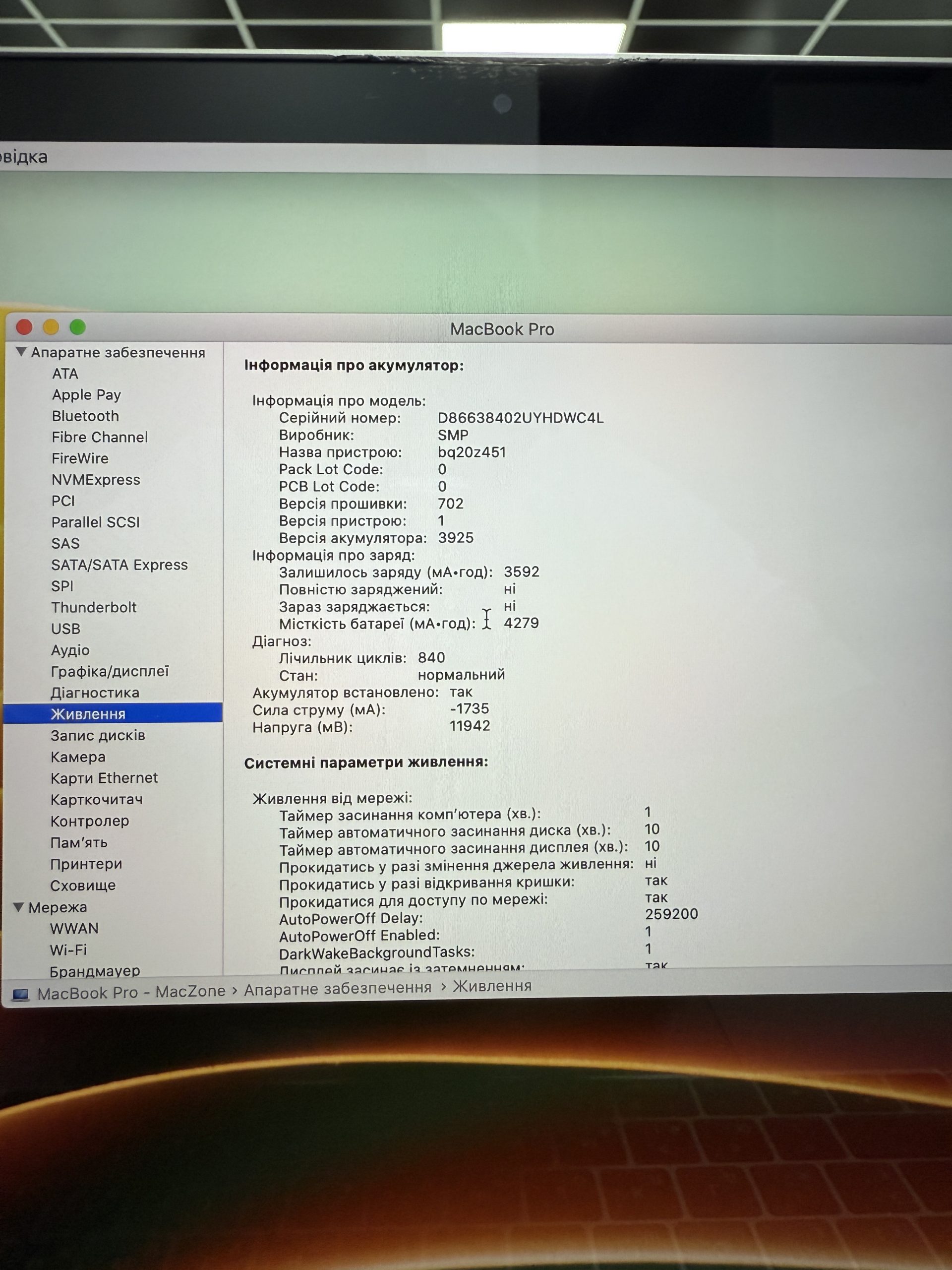Click the Інформація про акумулятор heading

click(354, 366)
